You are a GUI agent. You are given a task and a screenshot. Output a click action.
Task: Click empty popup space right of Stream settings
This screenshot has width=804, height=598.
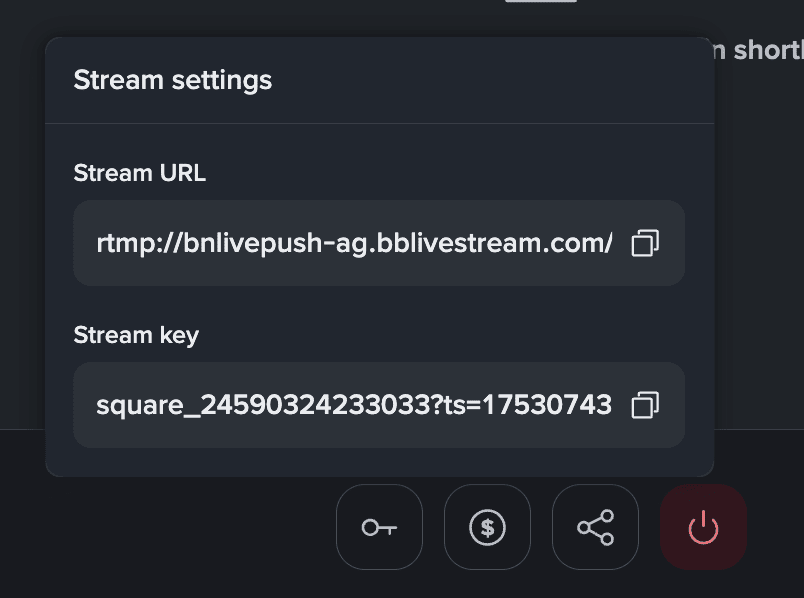tap(500, 80)
